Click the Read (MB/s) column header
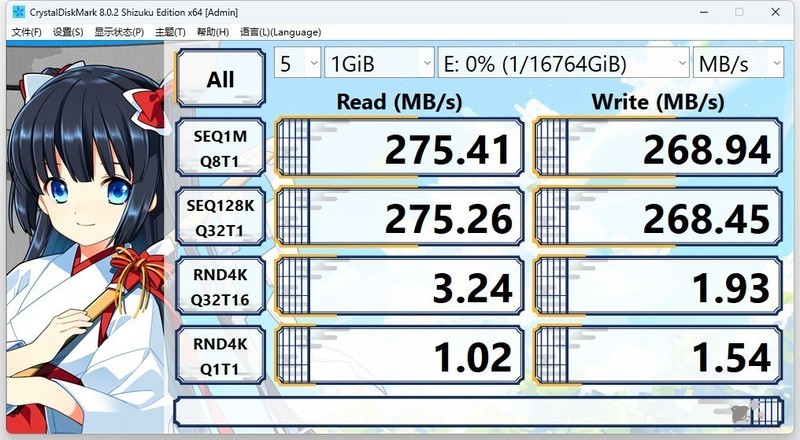The width and height of the screenshot is (800, 440). click(x=399, y=102)
